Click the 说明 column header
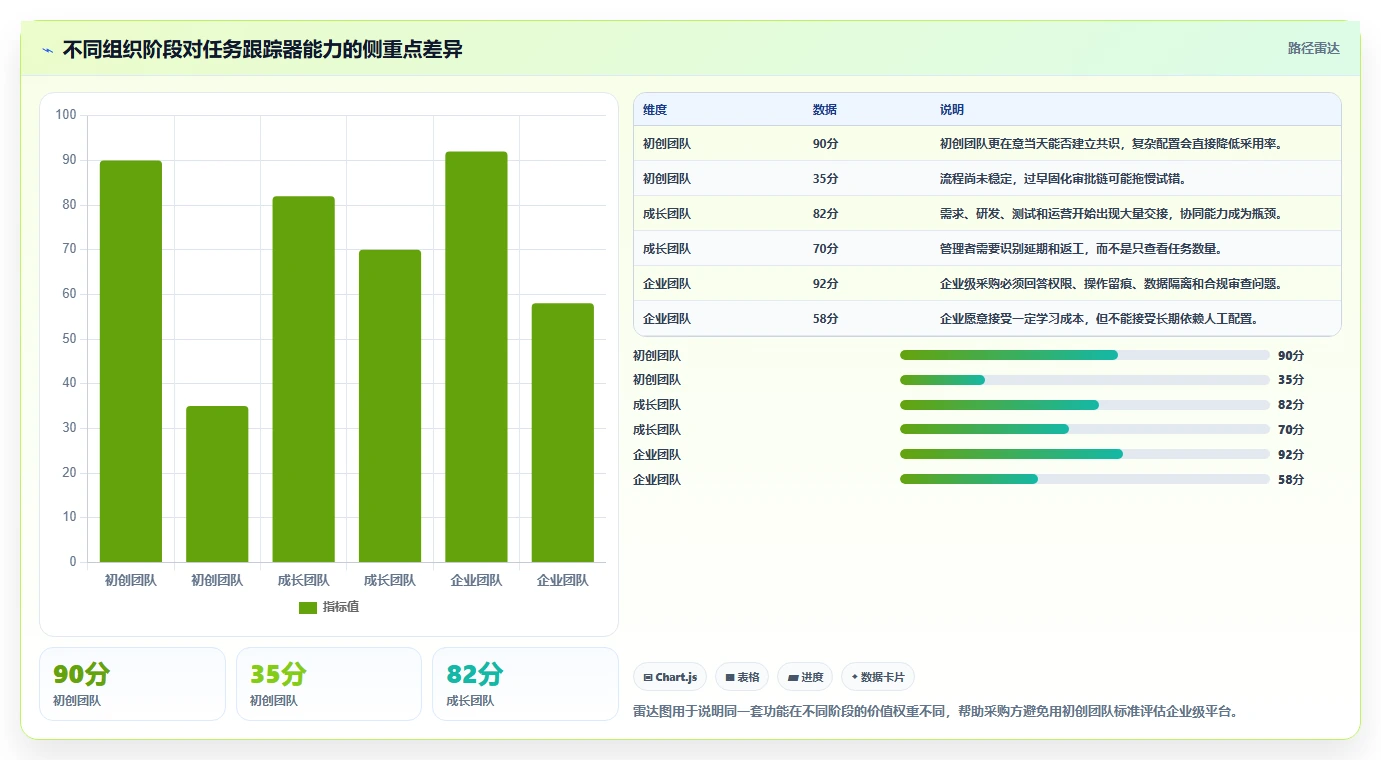The width and height of the screenshot is (1381, 760). click(952, 110)
